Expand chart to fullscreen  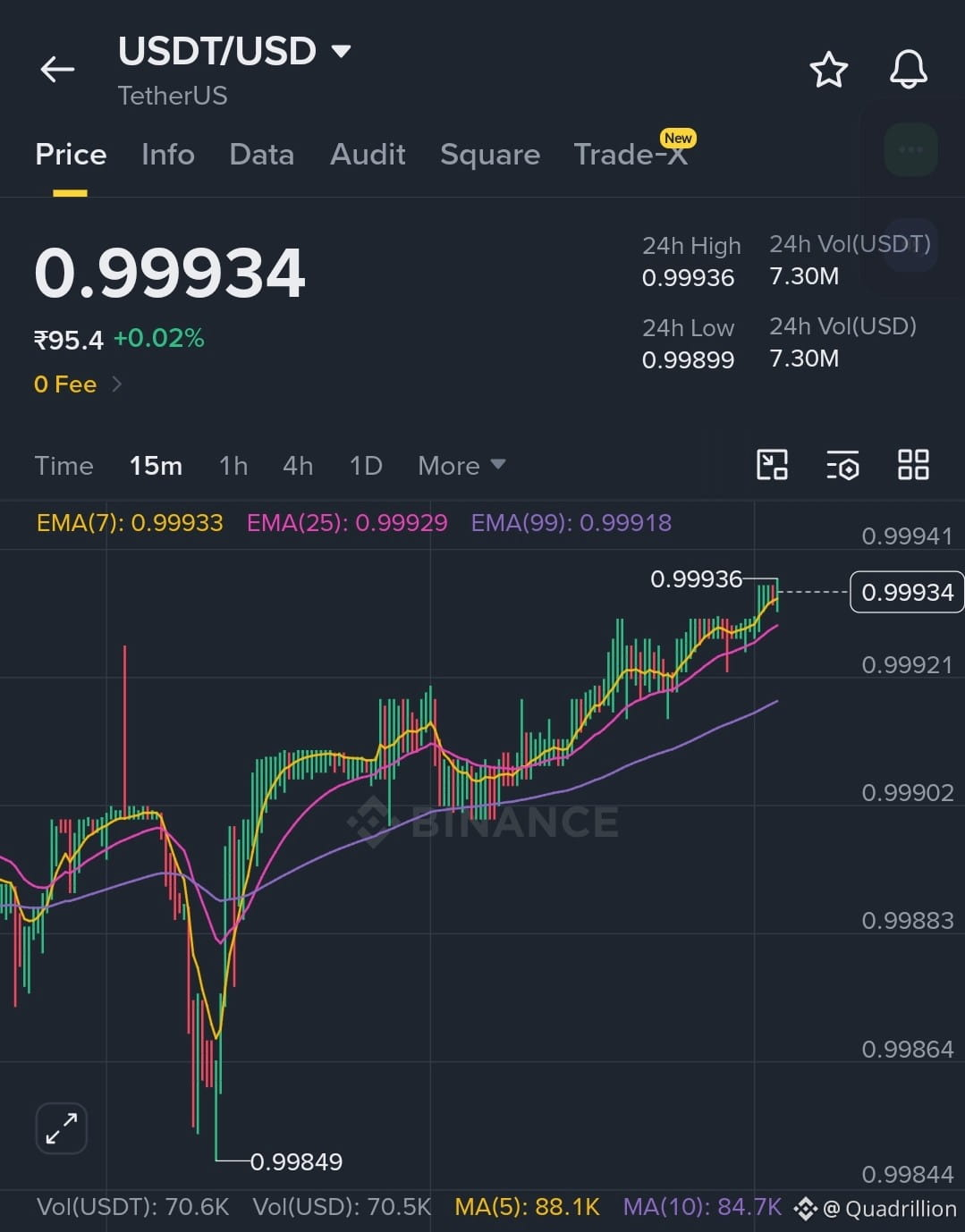[61, 1128]
